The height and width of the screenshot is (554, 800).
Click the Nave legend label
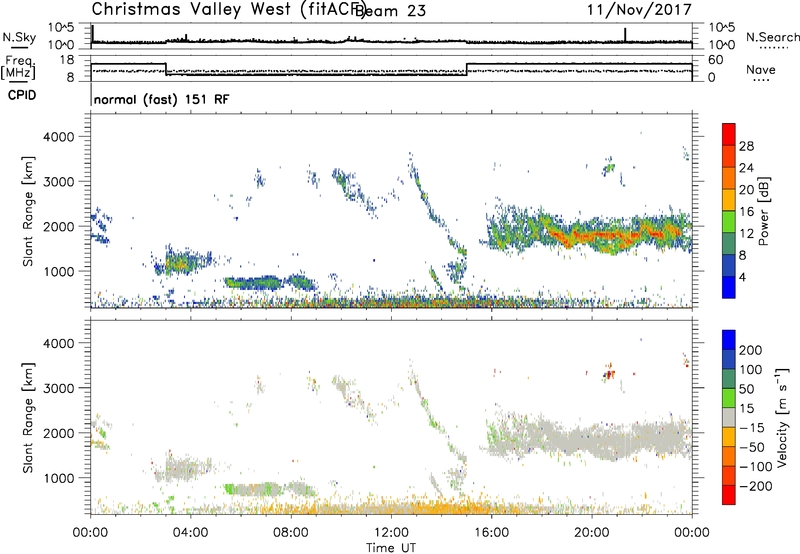[761, 70]
